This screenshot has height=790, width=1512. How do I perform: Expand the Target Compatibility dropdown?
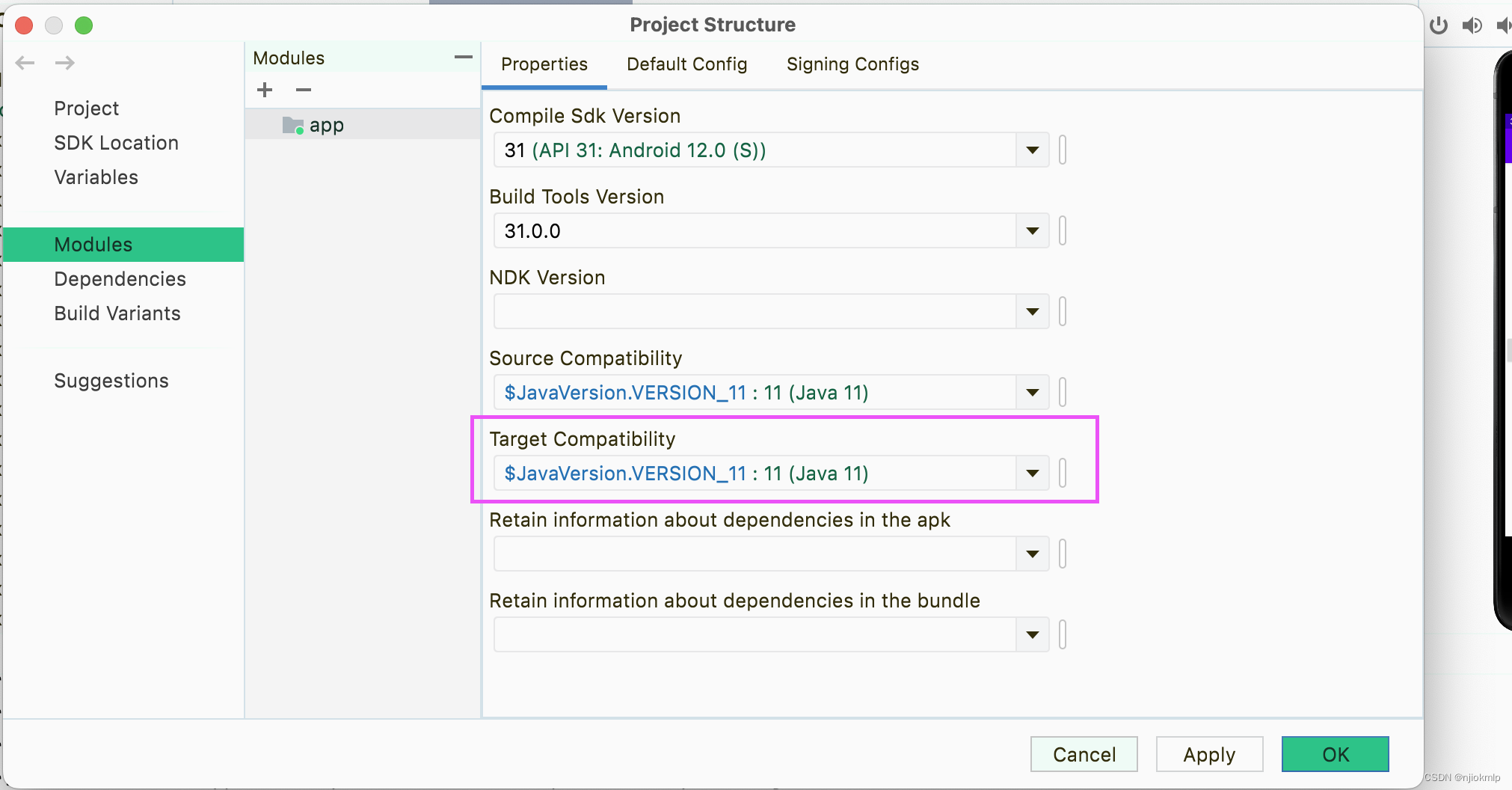[1032, 473]
